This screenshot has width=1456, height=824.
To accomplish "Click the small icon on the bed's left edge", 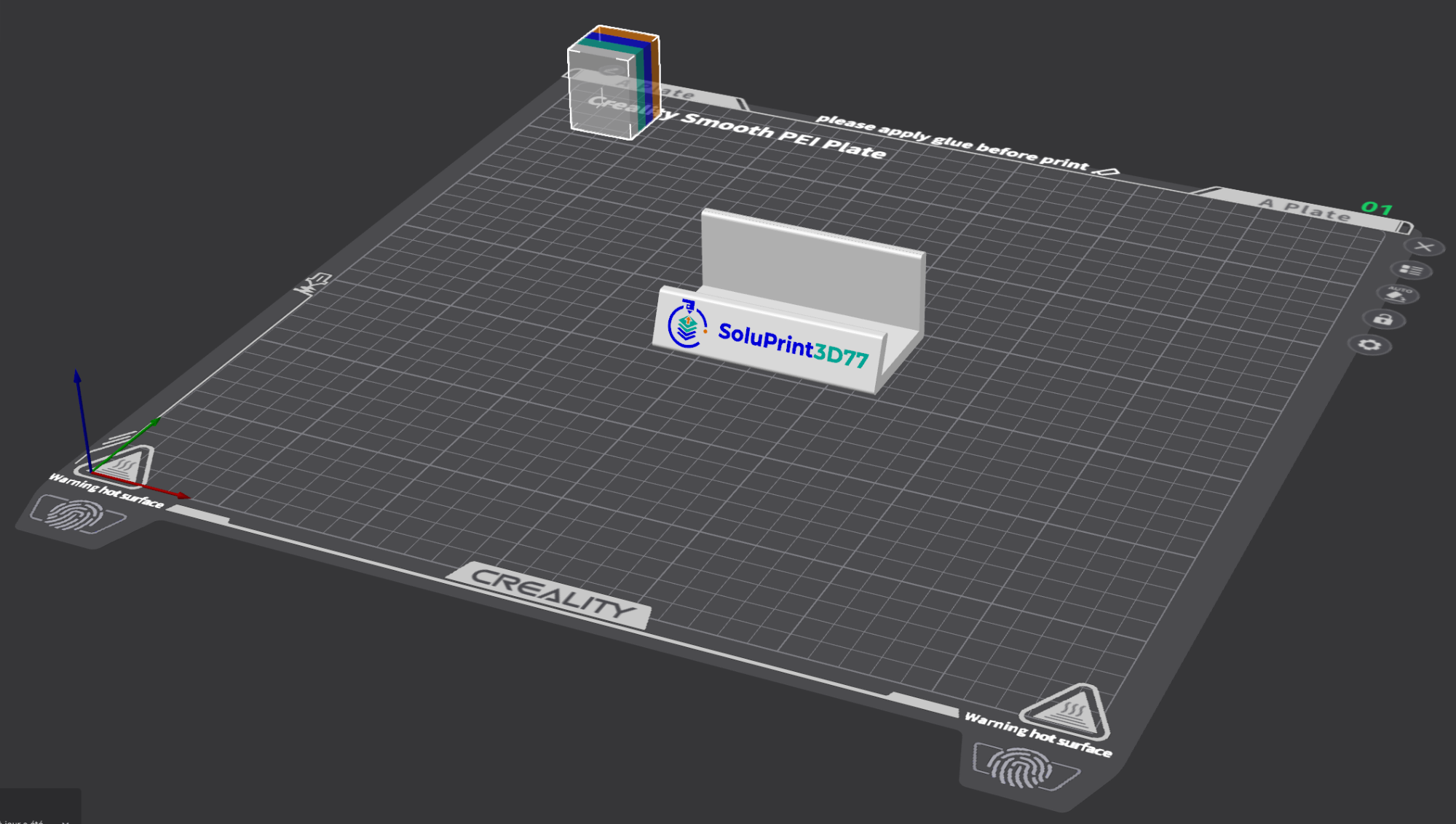I will point(314,284).
